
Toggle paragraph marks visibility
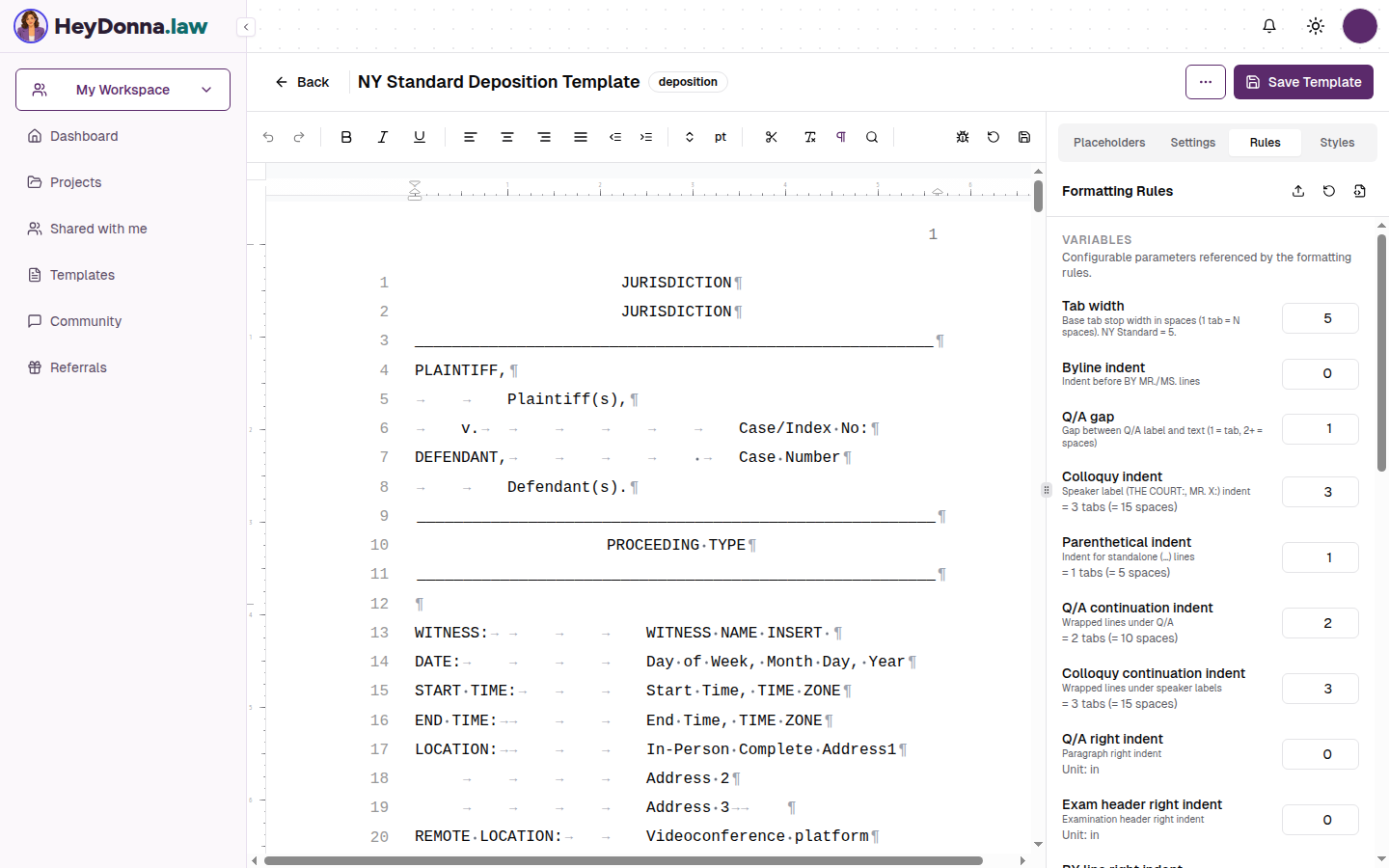(841, 137)
